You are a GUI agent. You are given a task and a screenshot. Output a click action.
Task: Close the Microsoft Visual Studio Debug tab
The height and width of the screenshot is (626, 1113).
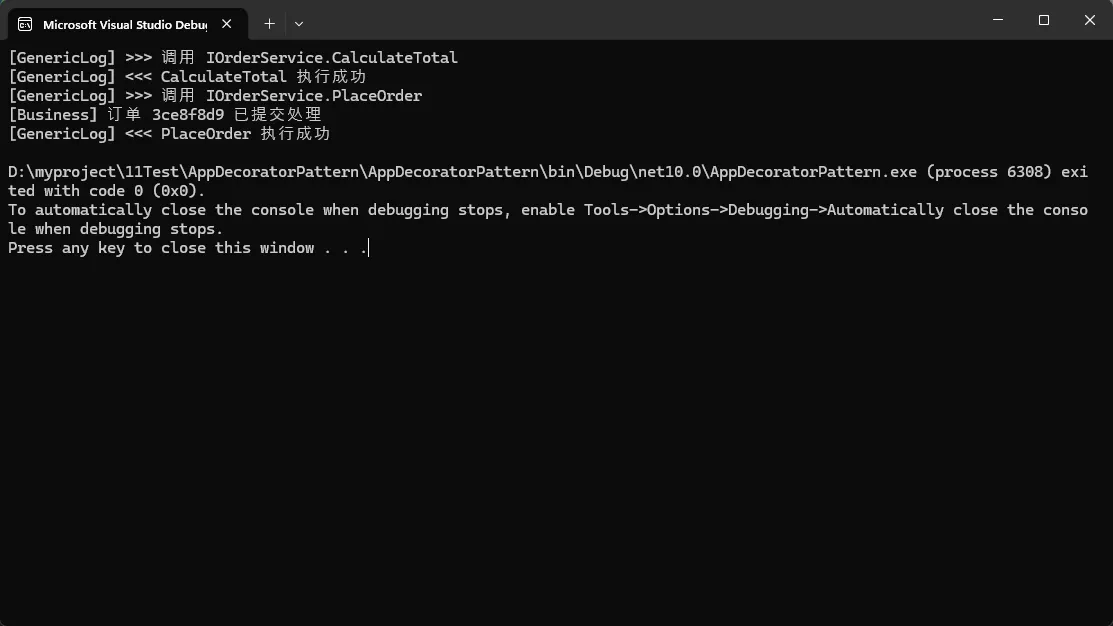[229, 24]
